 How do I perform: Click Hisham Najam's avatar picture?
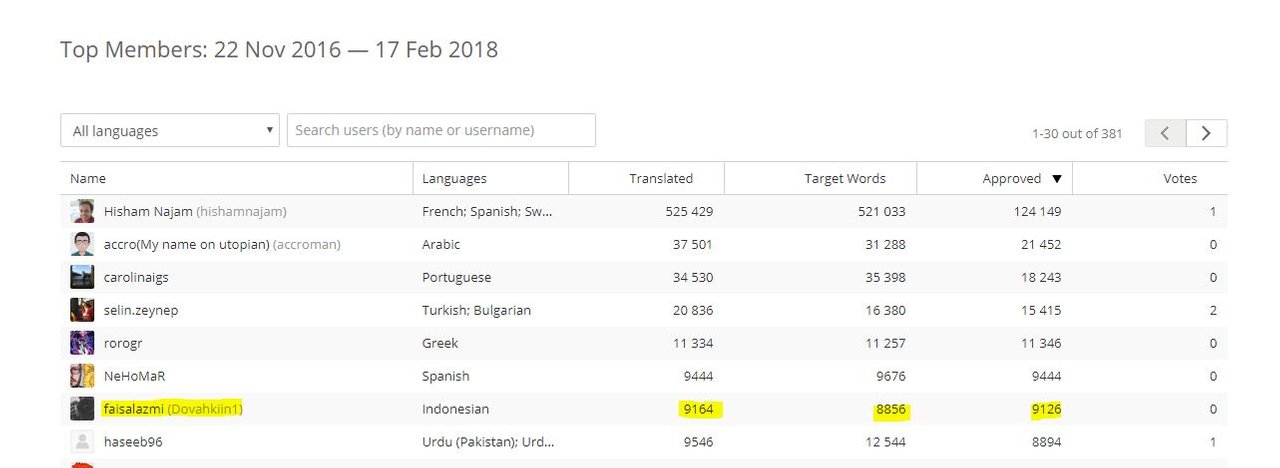(82, 211)
